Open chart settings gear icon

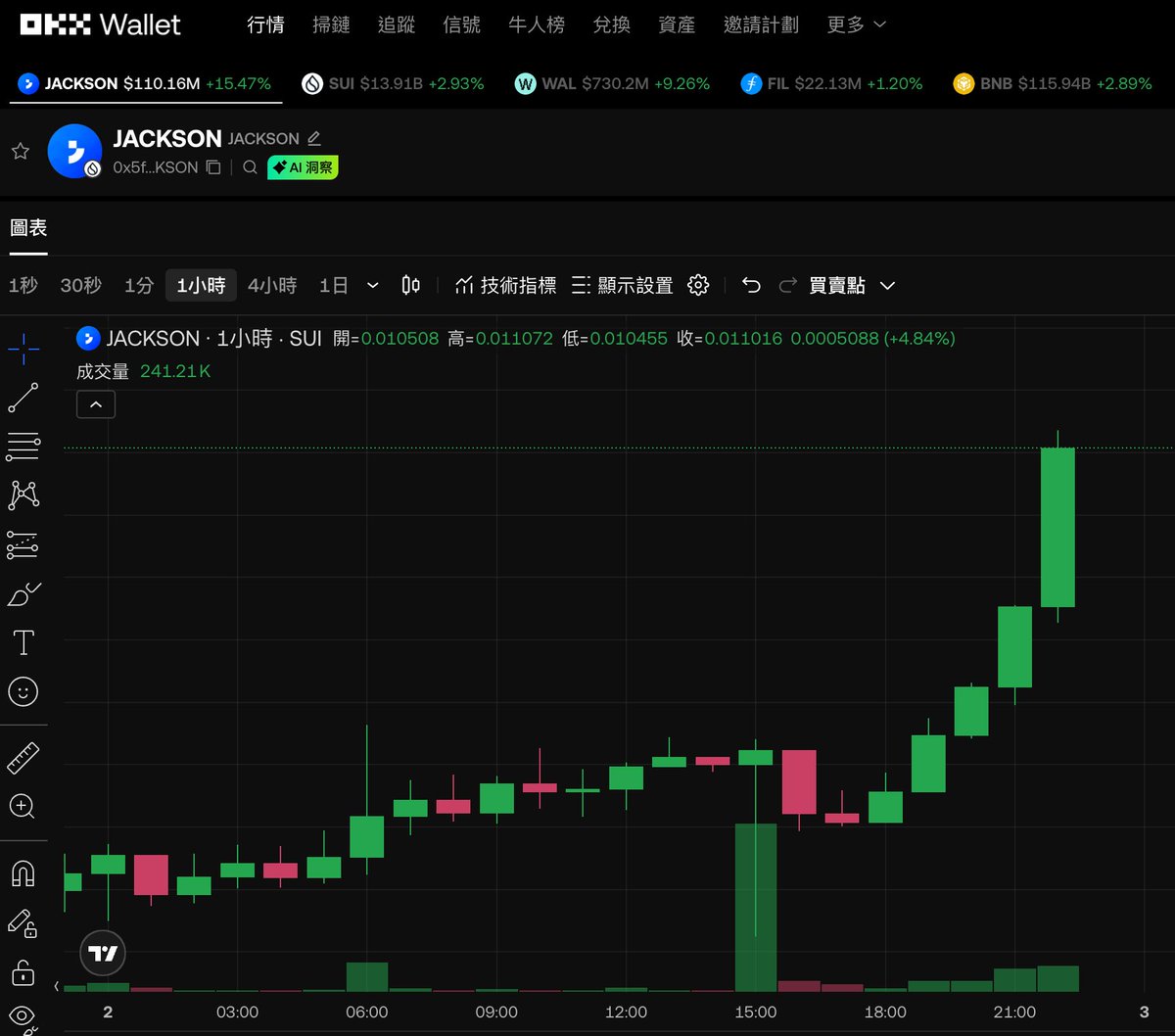698,285
